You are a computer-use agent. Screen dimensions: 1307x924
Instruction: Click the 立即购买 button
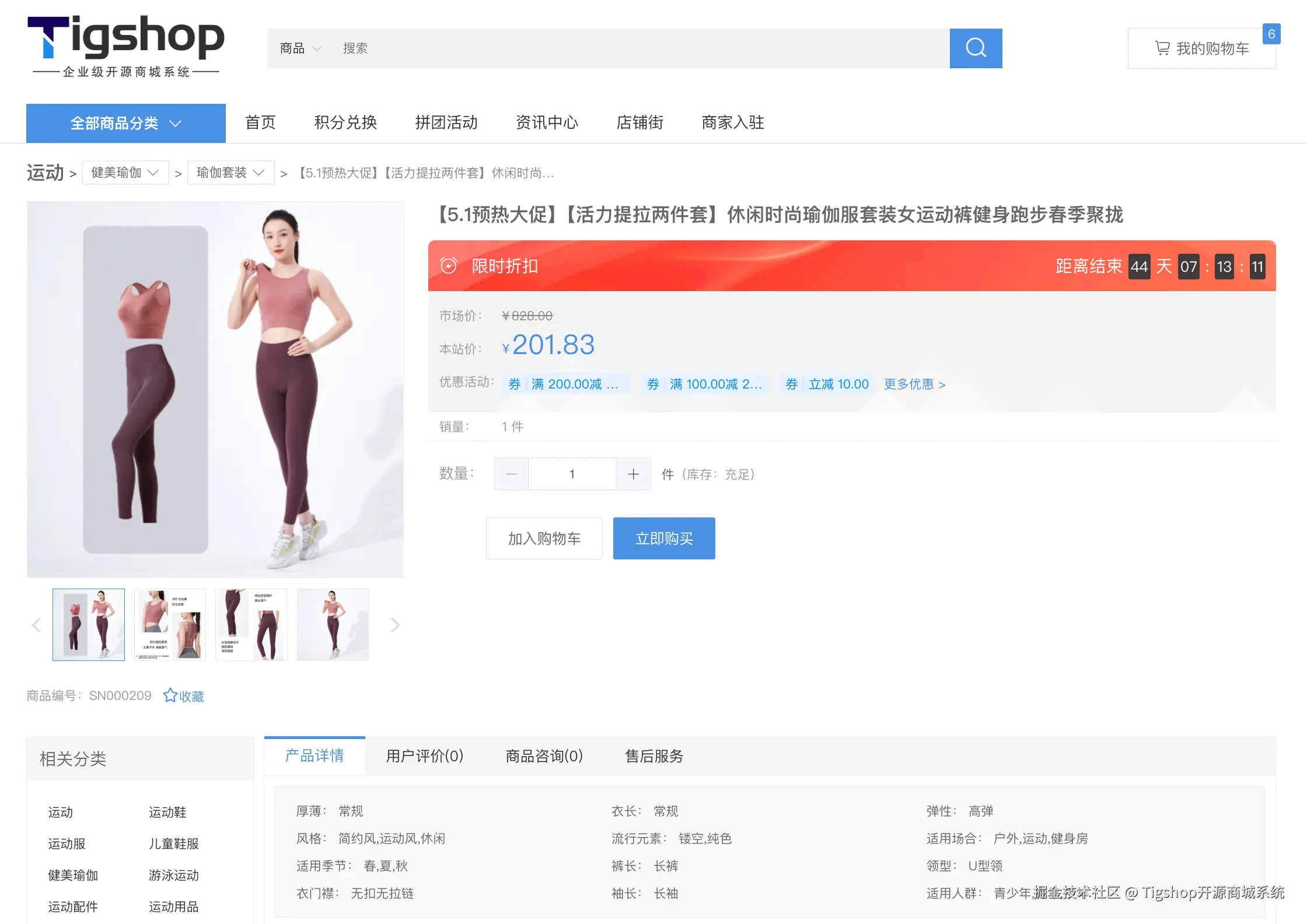664,538
